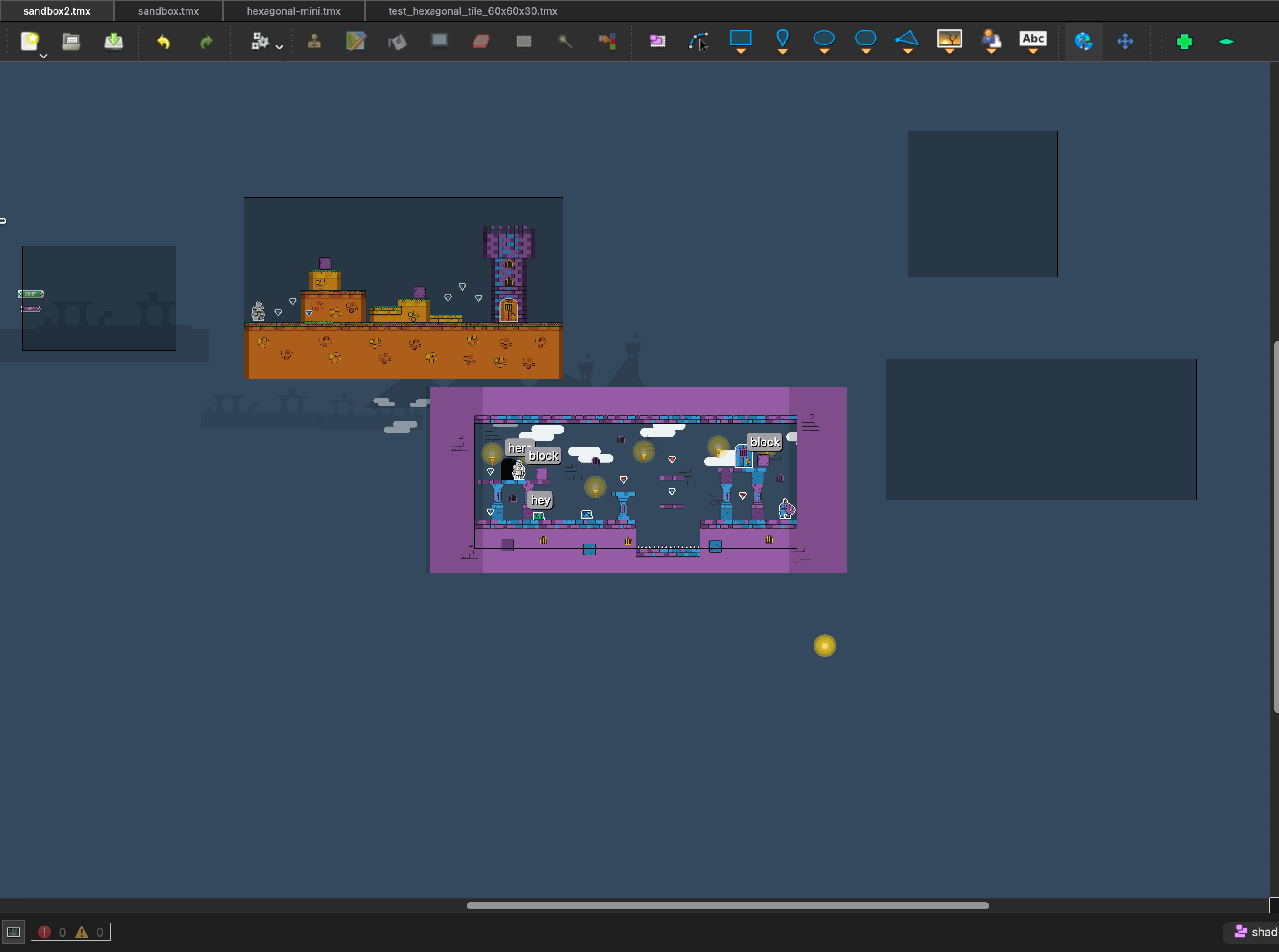
Task: Create a new map with the New icon
Action: pyautogui.click(x=30, y=41)
